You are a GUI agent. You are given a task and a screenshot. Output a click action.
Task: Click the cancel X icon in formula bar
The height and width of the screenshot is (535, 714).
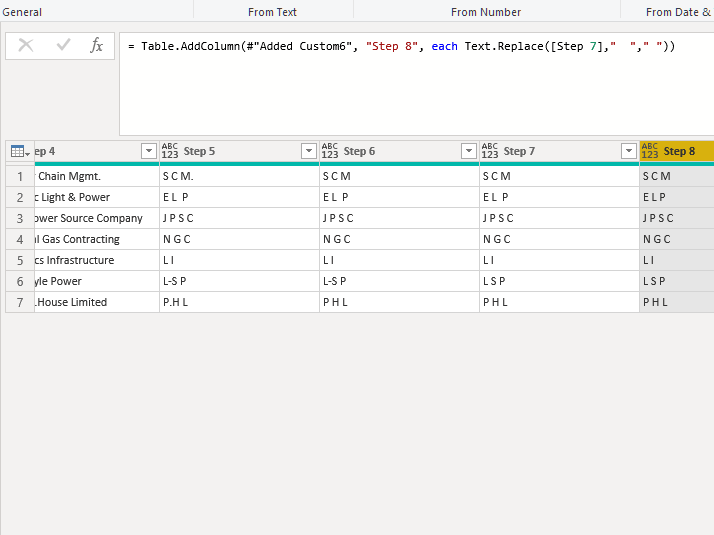[26, 46]
